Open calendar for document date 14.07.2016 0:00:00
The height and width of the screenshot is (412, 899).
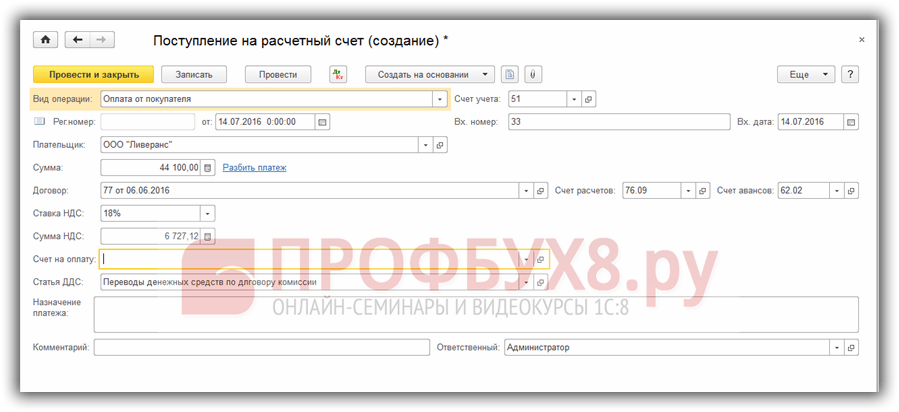pyautogui.click(x=322, y=122)
